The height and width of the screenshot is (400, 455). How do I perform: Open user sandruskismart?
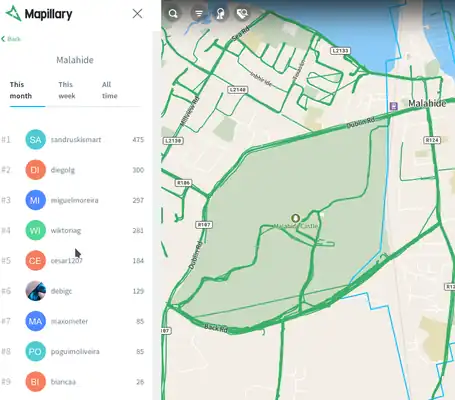pyautogui.click(x=76, y=140)
